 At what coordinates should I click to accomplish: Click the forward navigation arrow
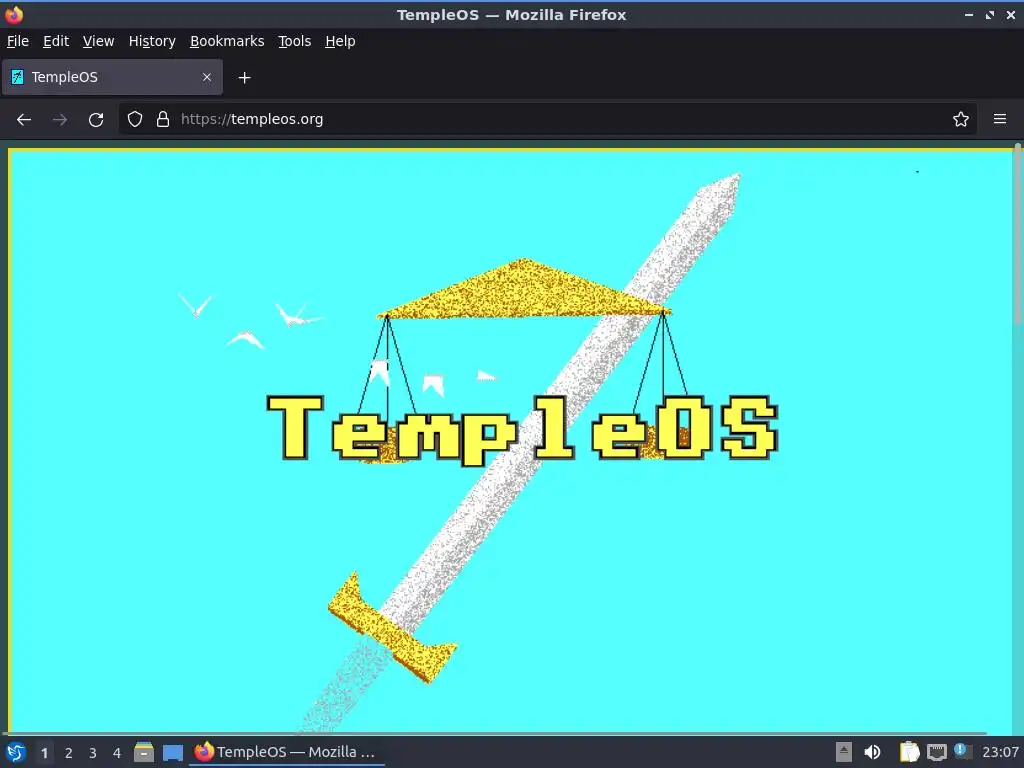pos(59,120)
